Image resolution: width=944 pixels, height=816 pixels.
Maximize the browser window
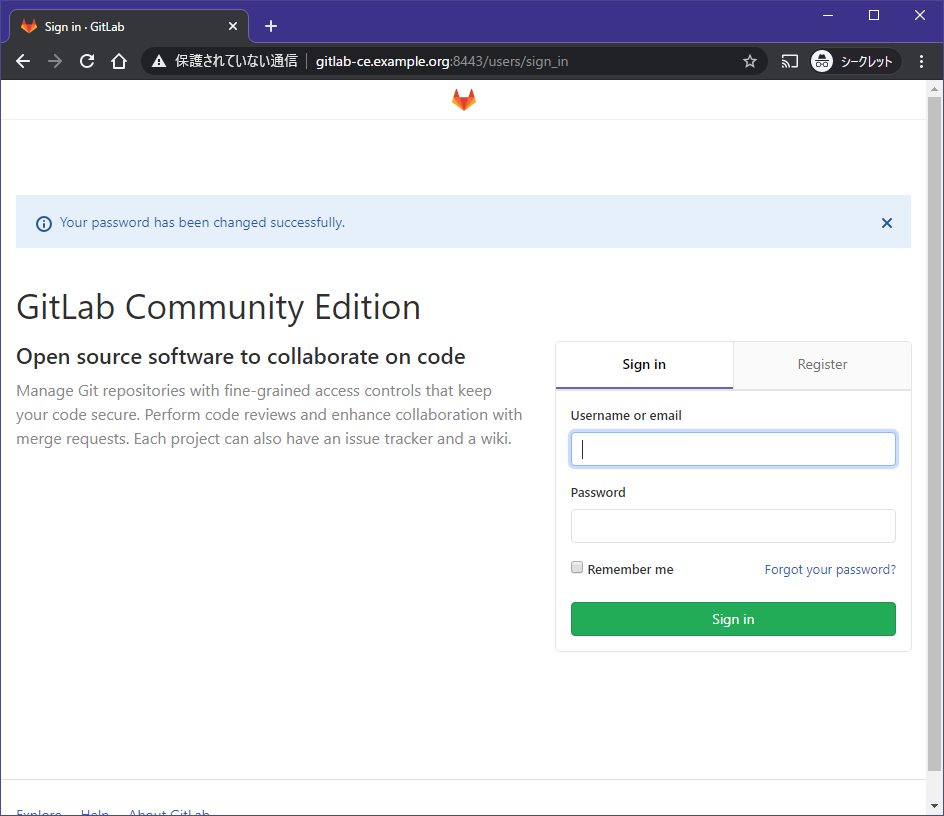tap(874, 16)
